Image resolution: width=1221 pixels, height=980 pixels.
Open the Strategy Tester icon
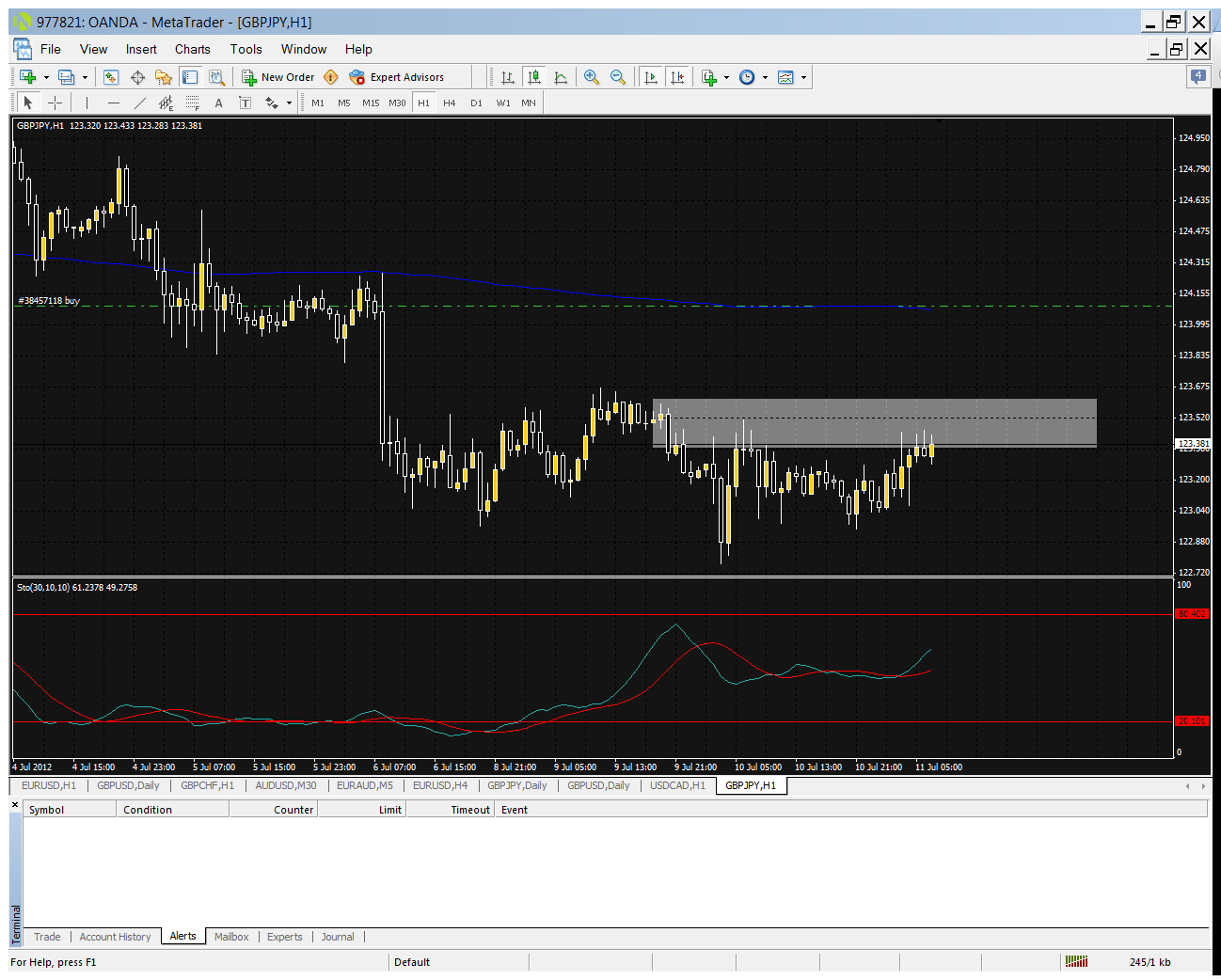click(x=216, y=77)
